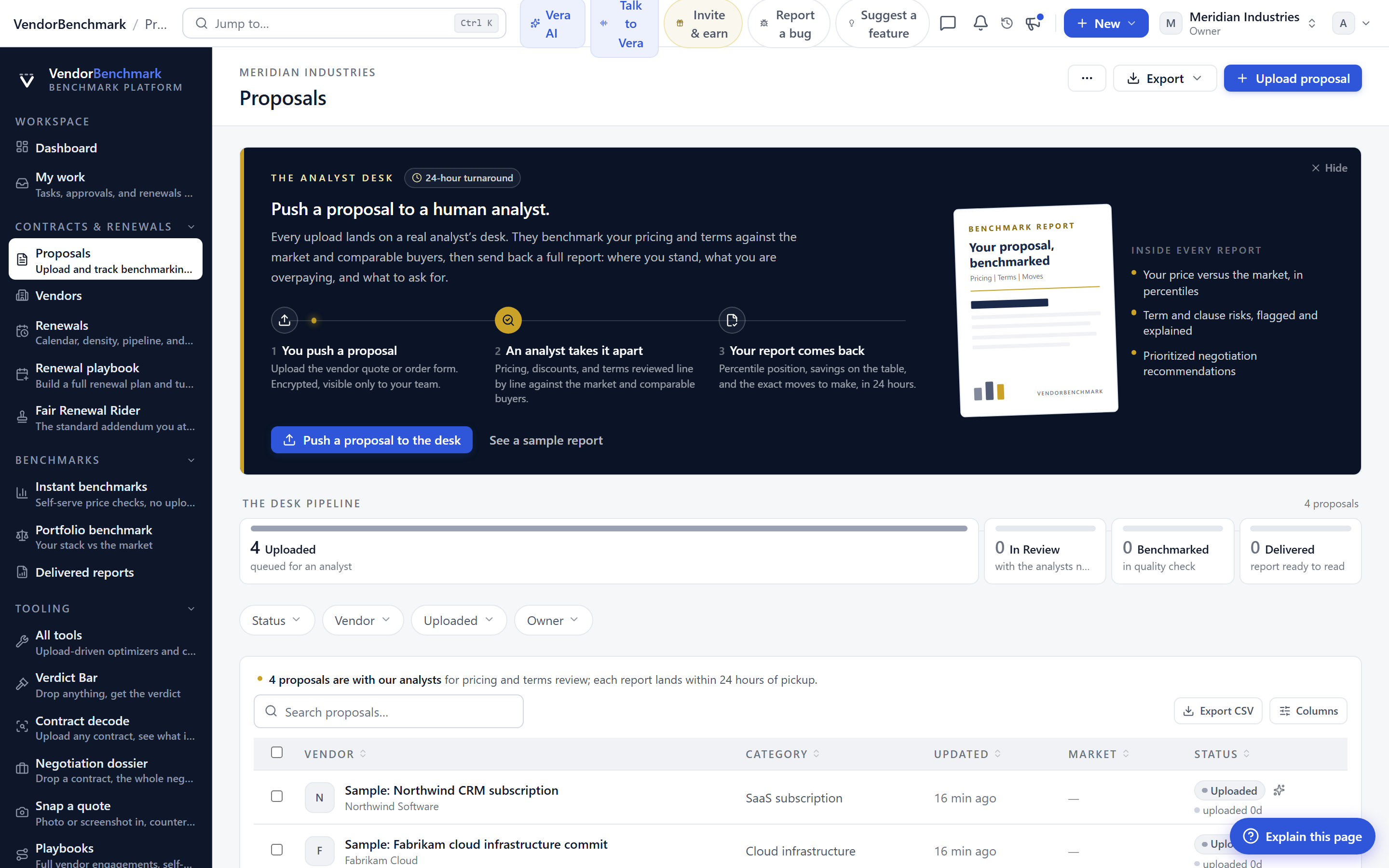Click the Dashboard grid icon in sidebar
This screenshot has width=1389, height=868.
pos(22,148)
